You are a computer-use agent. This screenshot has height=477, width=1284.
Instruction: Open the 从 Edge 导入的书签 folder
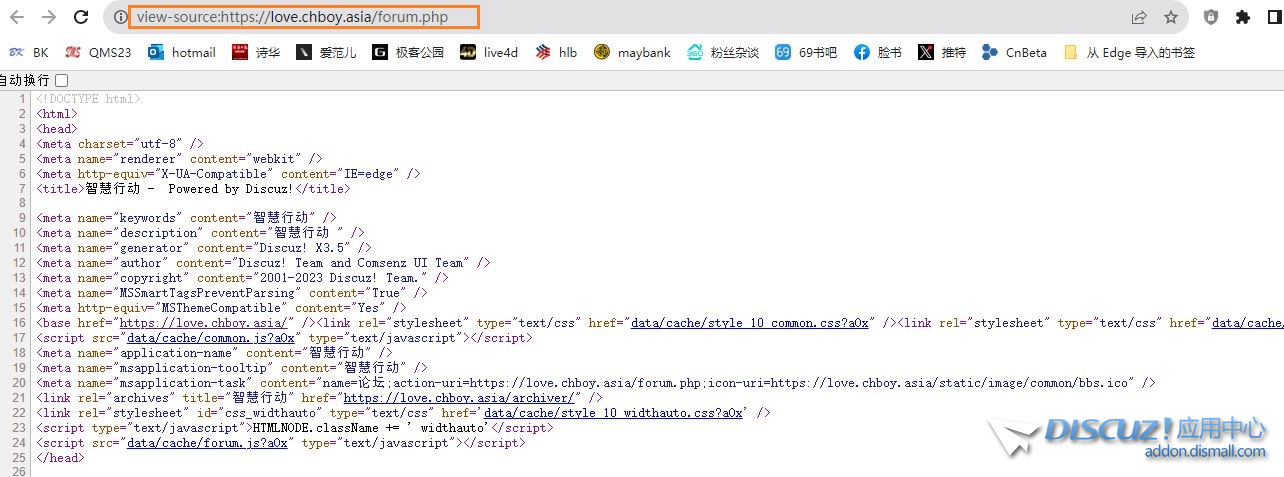pyautogui.click(x=1129, y=52)
